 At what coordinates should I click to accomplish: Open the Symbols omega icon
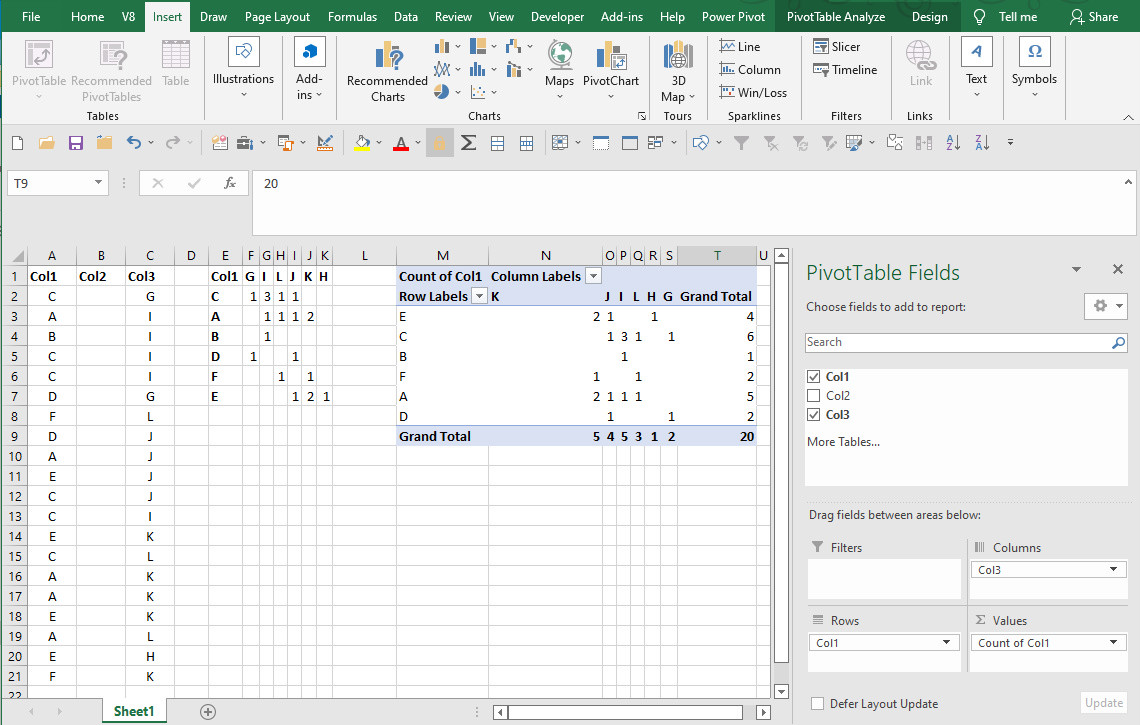coord(1034,67)
